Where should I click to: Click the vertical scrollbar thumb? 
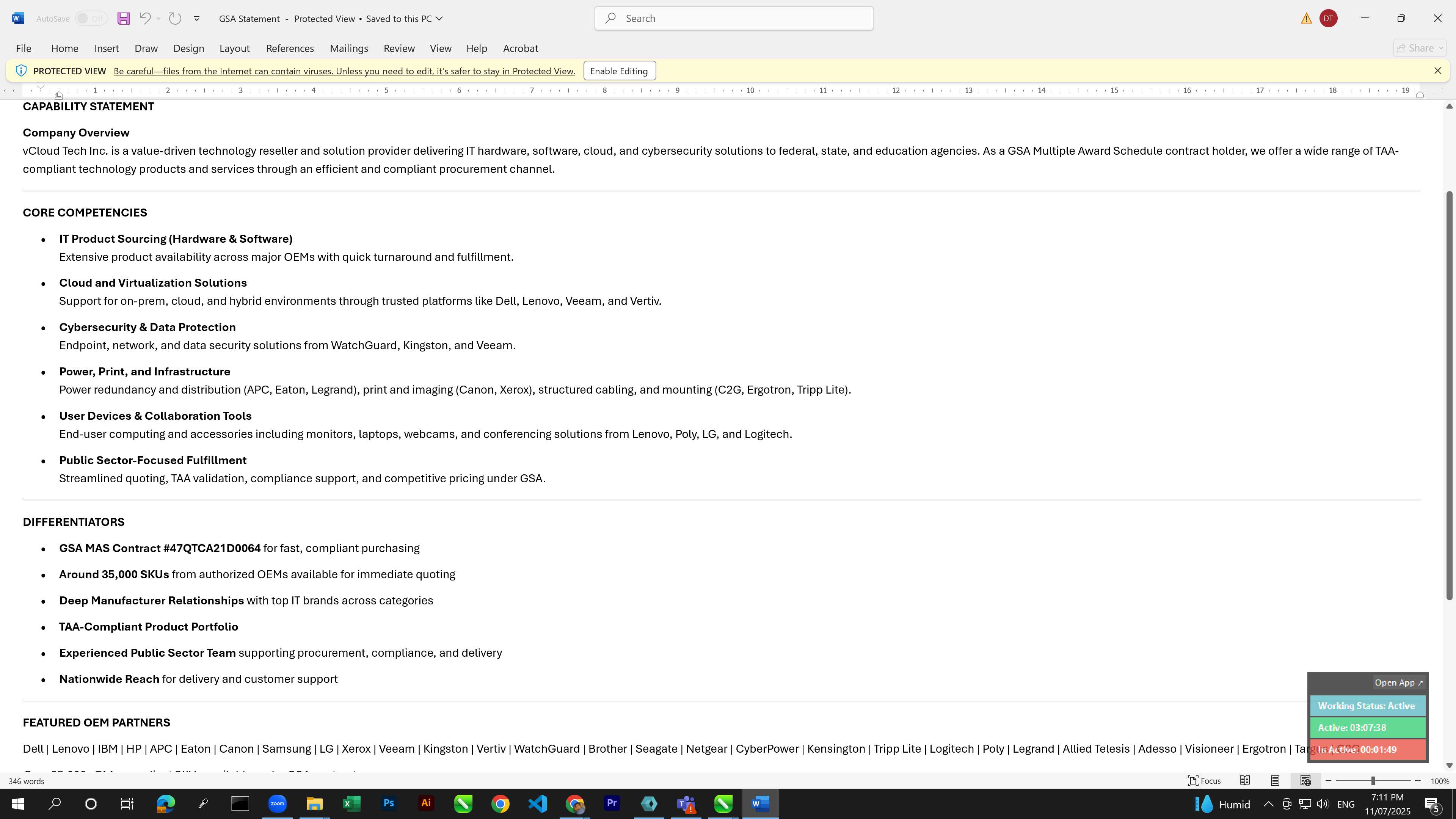coord(1449,395)
